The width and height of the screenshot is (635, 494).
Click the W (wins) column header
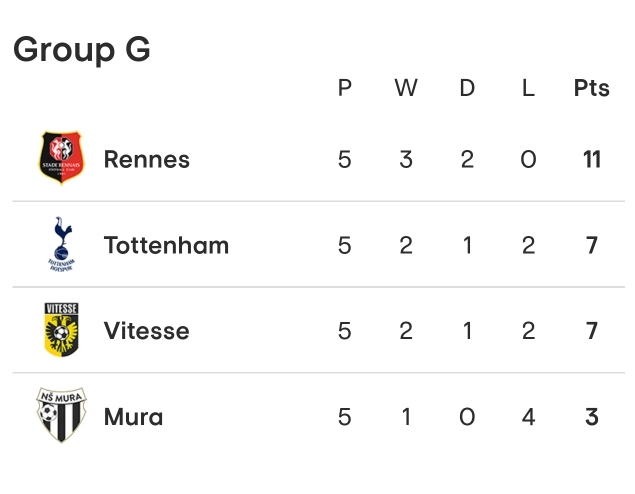[406, 88]
